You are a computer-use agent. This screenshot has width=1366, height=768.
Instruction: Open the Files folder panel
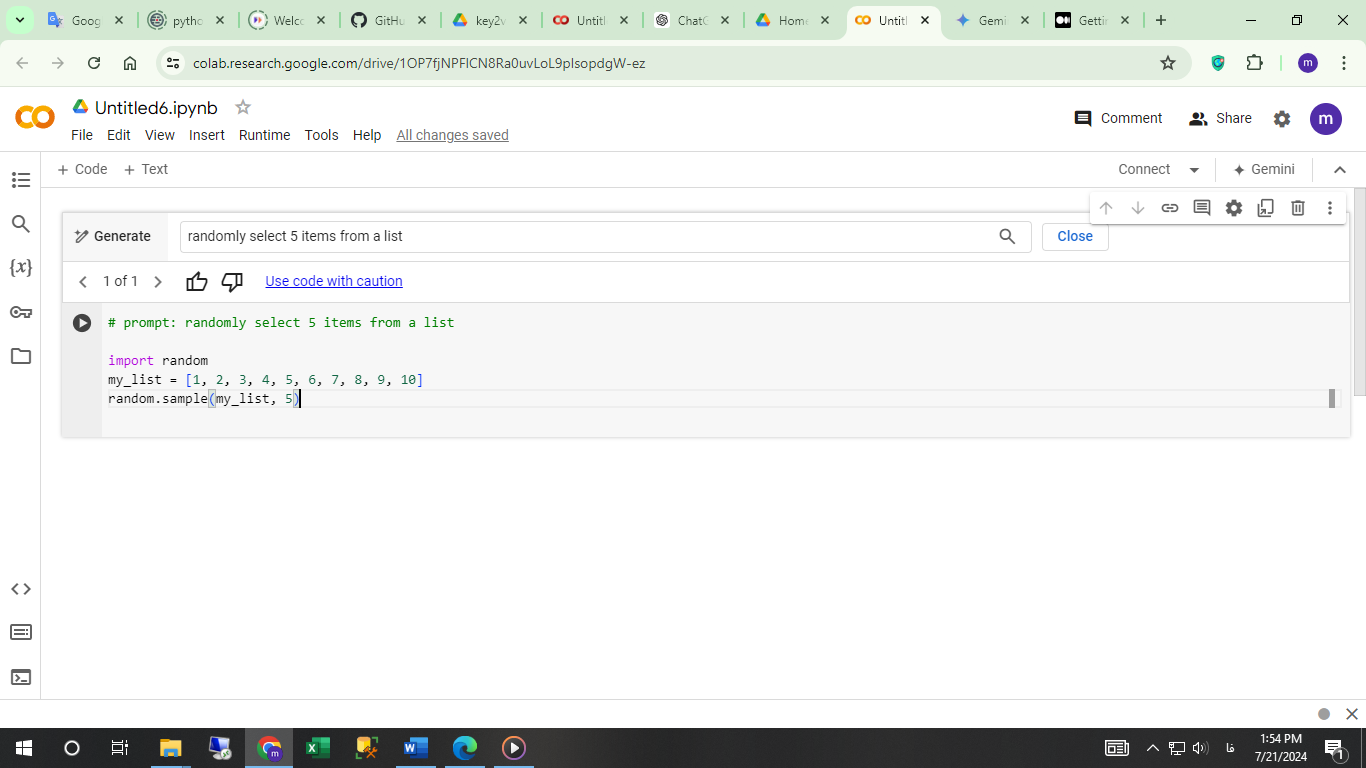click(x=20, y=356)
